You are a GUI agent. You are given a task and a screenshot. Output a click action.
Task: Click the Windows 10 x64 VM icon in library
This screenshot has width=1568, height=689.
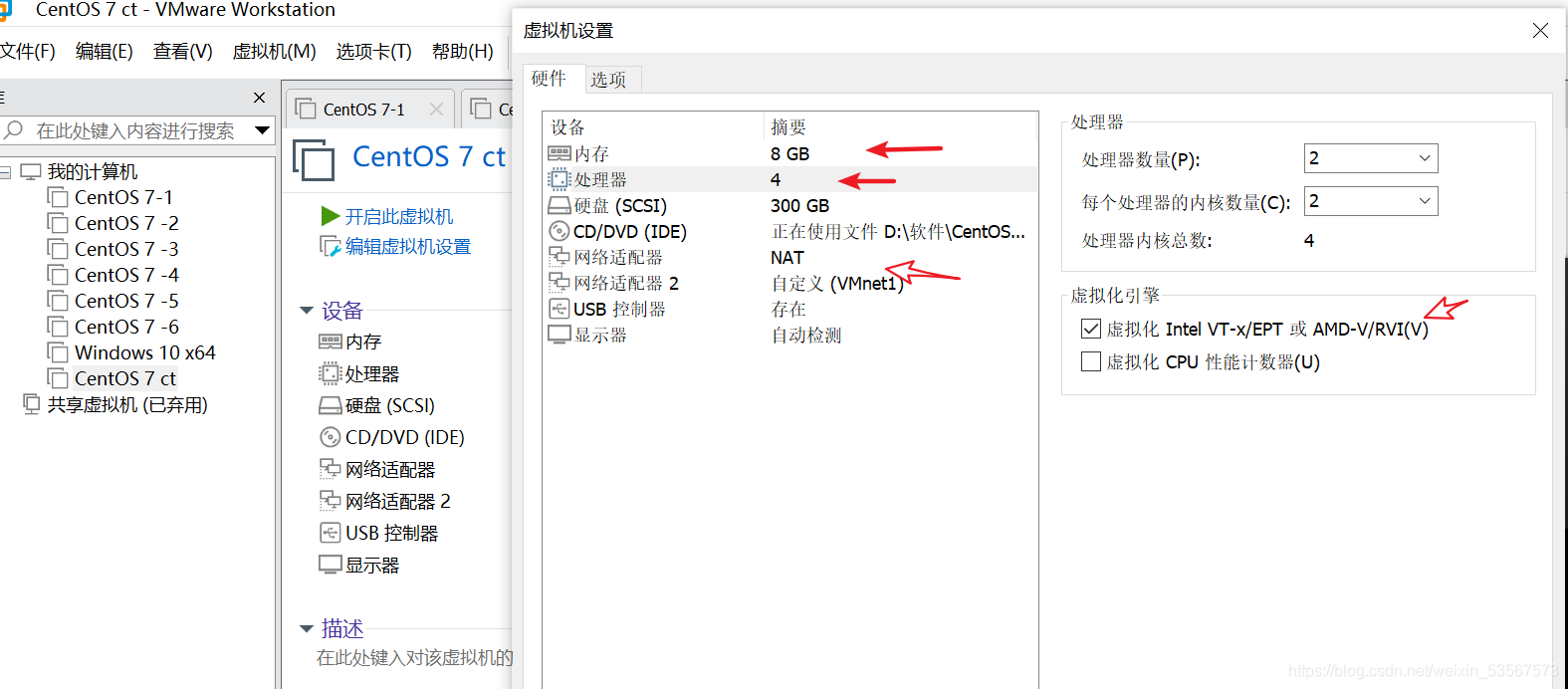click(x=58, y=352)
